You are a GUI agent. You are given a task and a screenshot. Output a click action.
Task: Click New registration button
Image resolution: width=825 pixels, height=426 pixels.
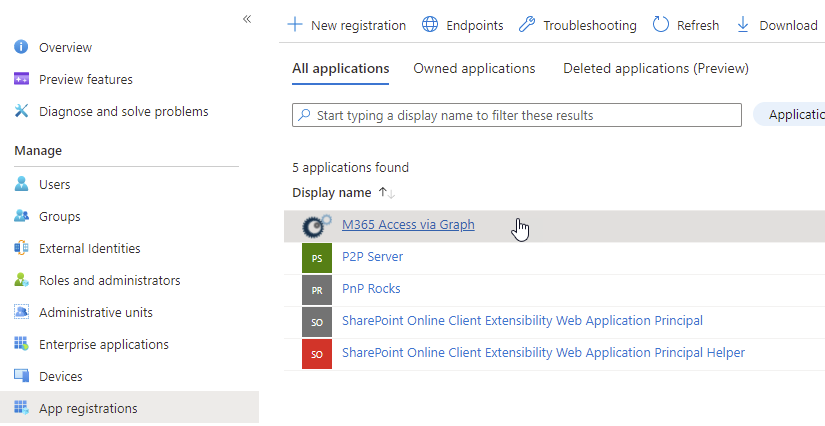[x=347, y=25]
